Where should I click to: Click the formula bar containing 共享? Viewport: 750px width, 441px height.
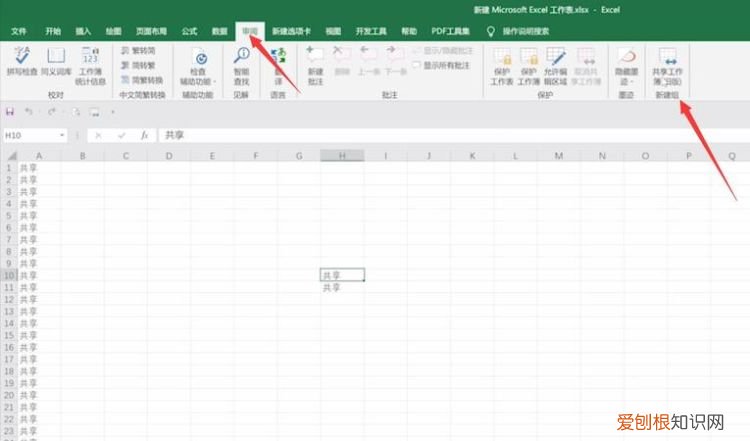click(454, 135)
